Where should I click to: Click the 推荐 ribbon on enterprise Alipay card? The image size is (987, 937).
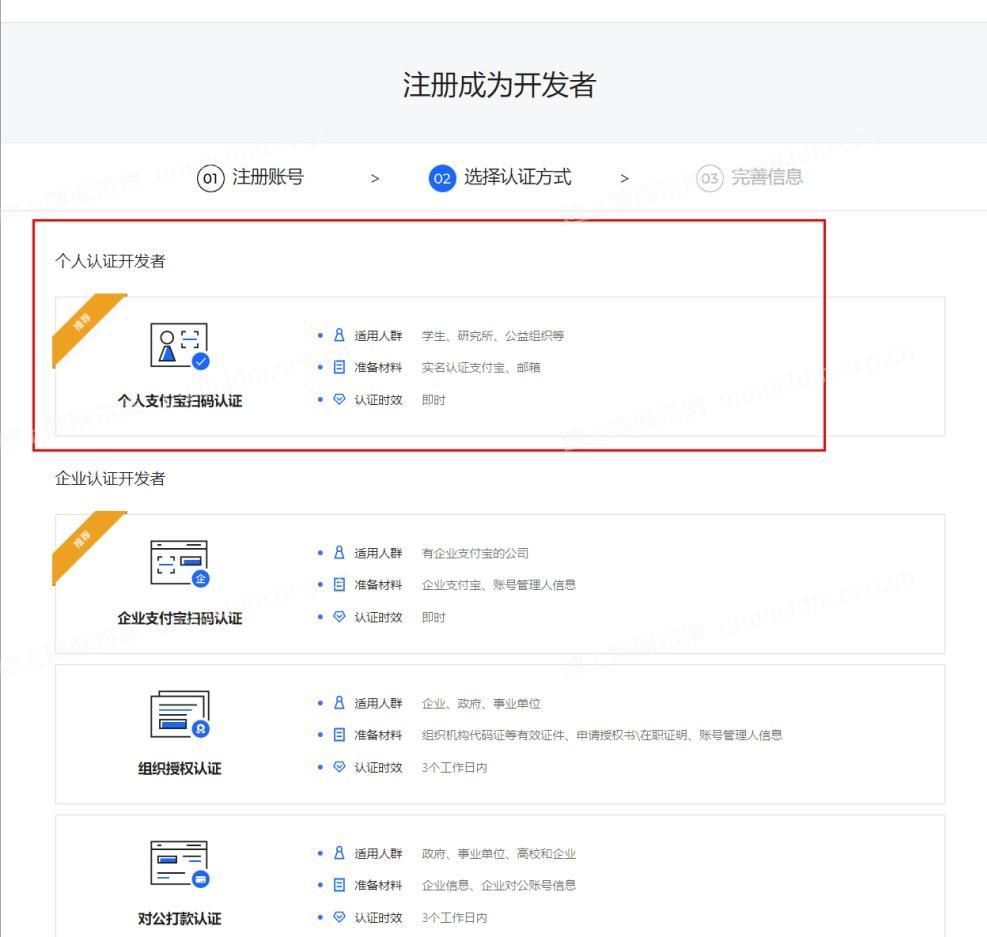(82, 540)
